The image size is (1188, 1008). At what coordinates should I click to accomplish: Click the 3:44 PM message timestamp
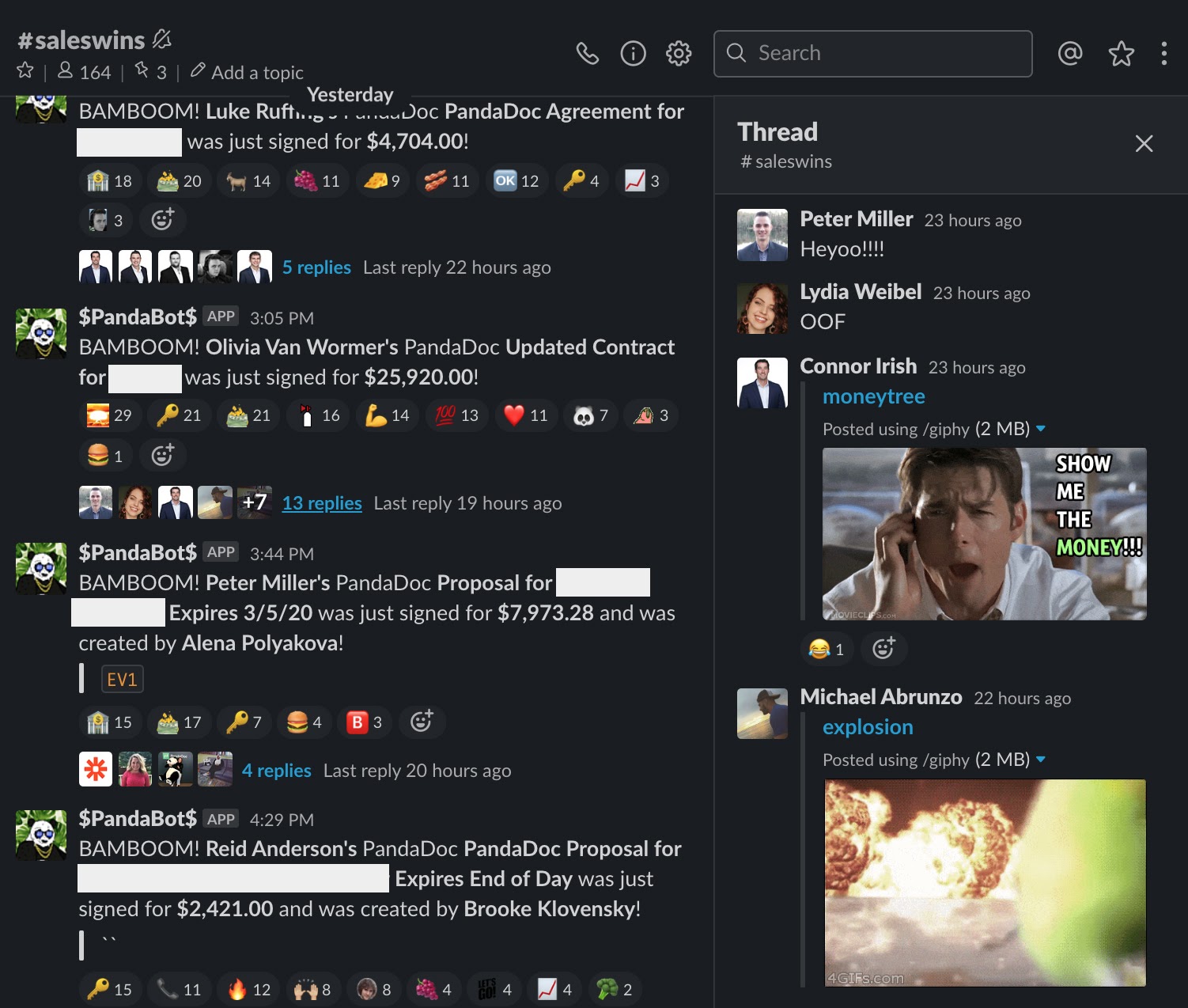pyautogui.click(x=282, y=554)
